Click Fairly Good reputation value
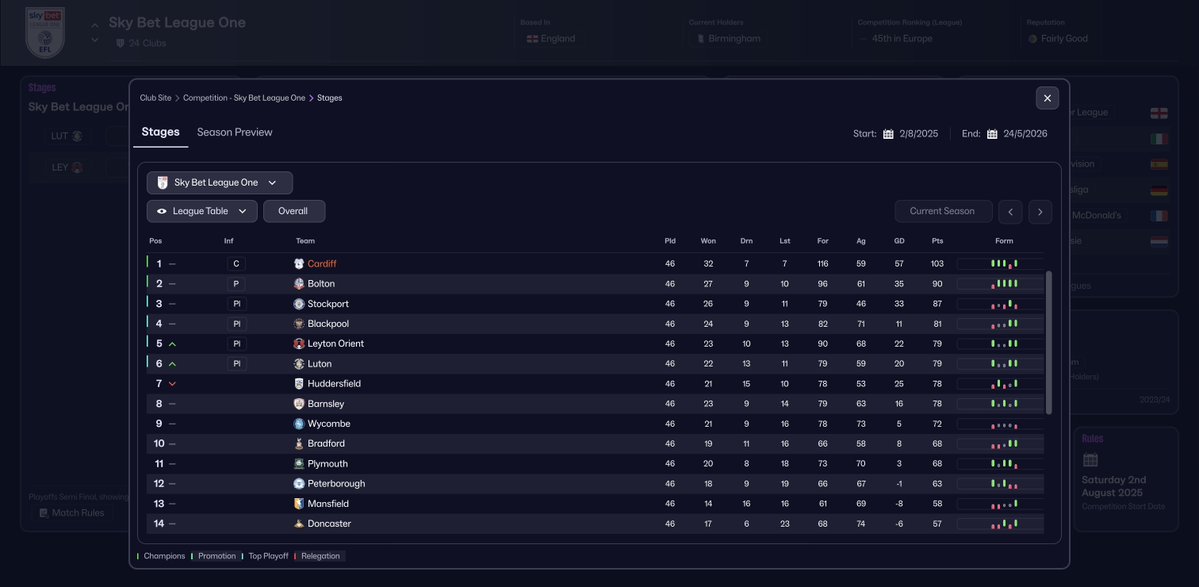Screen dimensions: 1199x587 tap(1064, 38)
